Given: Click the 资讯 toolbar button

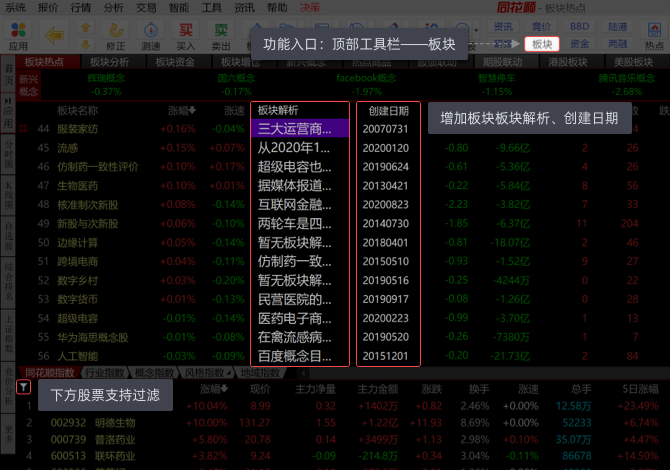Looking at the screenshot, I should [x=503, y=27].
